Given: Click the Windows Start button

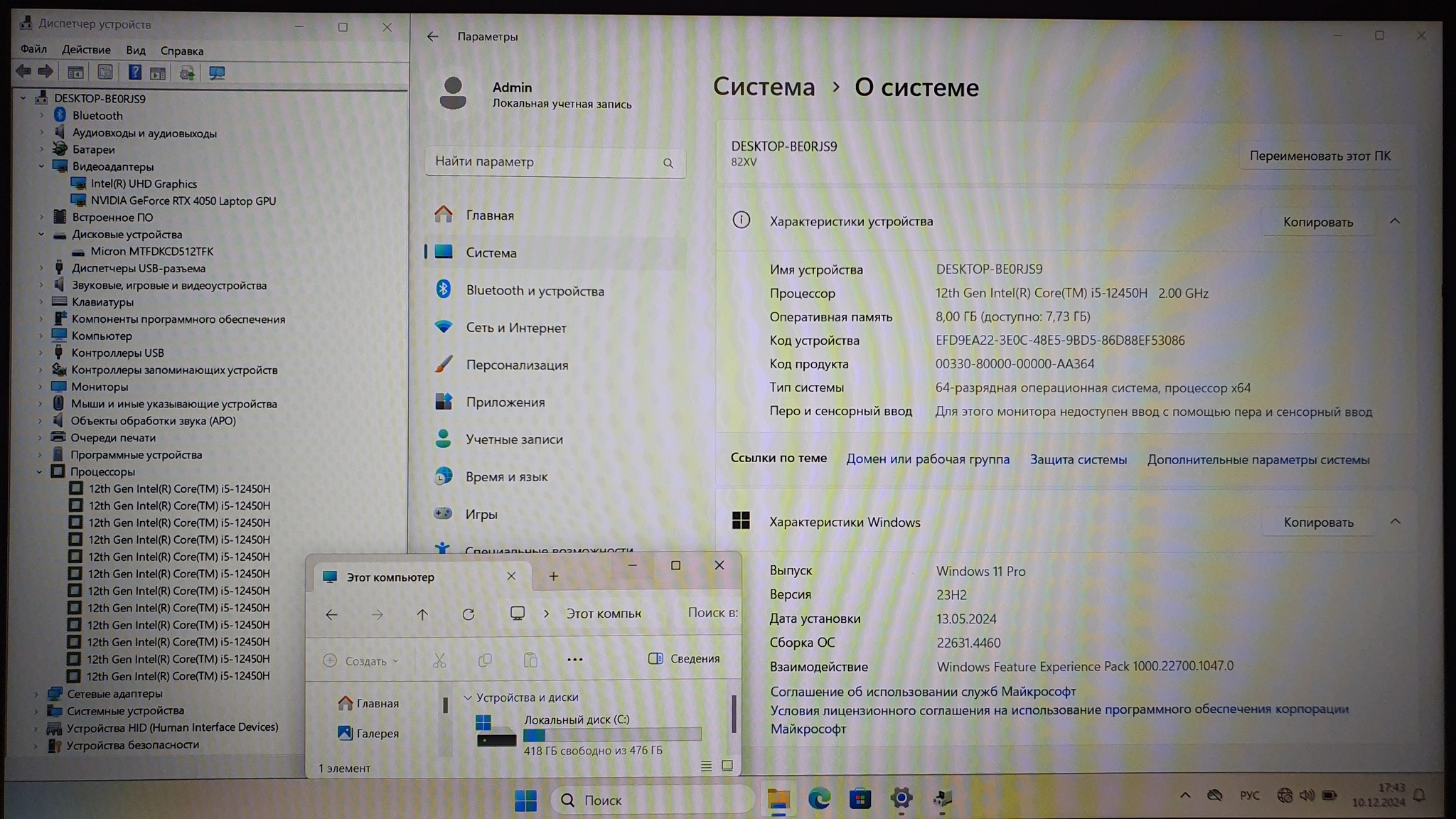Looking at the screenshot, I should click(525, 801).
